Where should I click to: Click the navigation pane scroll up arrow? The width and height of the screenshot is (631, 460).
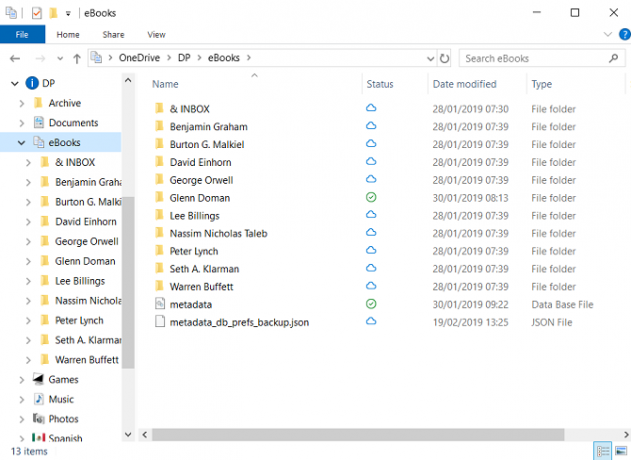[x=128, y=80]
